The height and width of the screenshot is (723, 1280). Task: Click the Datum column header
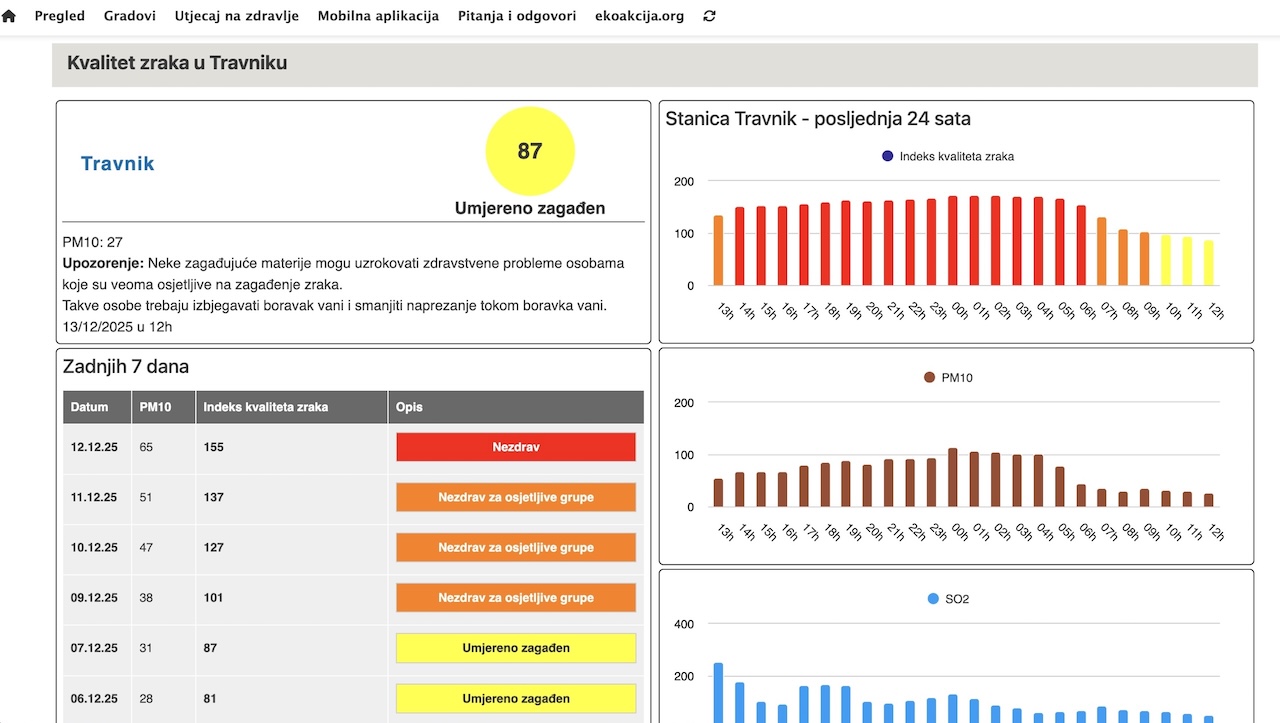(x=97, y=407)
